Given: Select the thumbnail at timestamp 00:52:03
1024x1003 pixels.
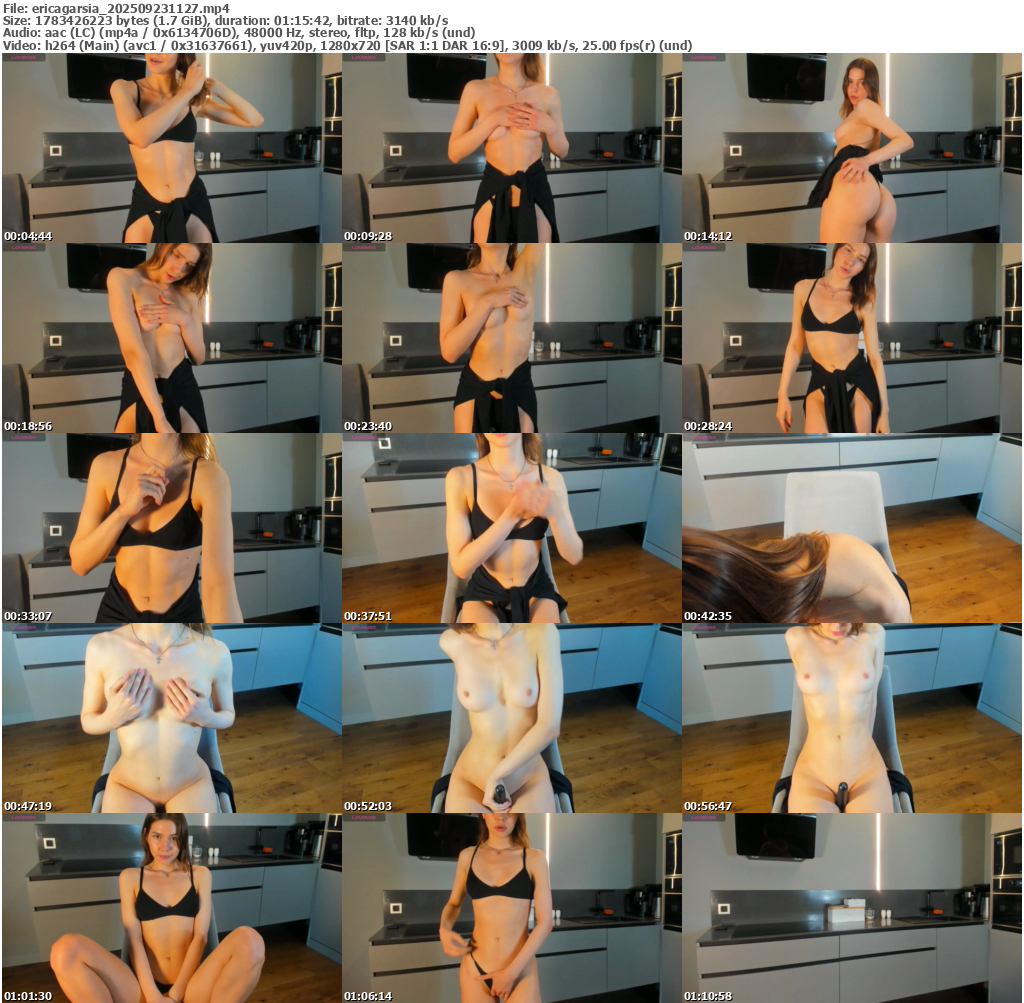Looking at the screenshot, I should (x=511, y=718).
